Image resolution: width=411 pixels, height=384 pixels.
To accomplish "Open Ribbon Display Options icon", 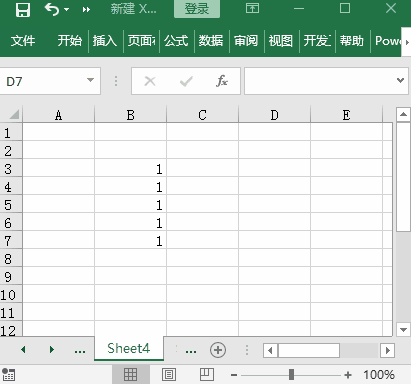I will (x=252, y=8).
